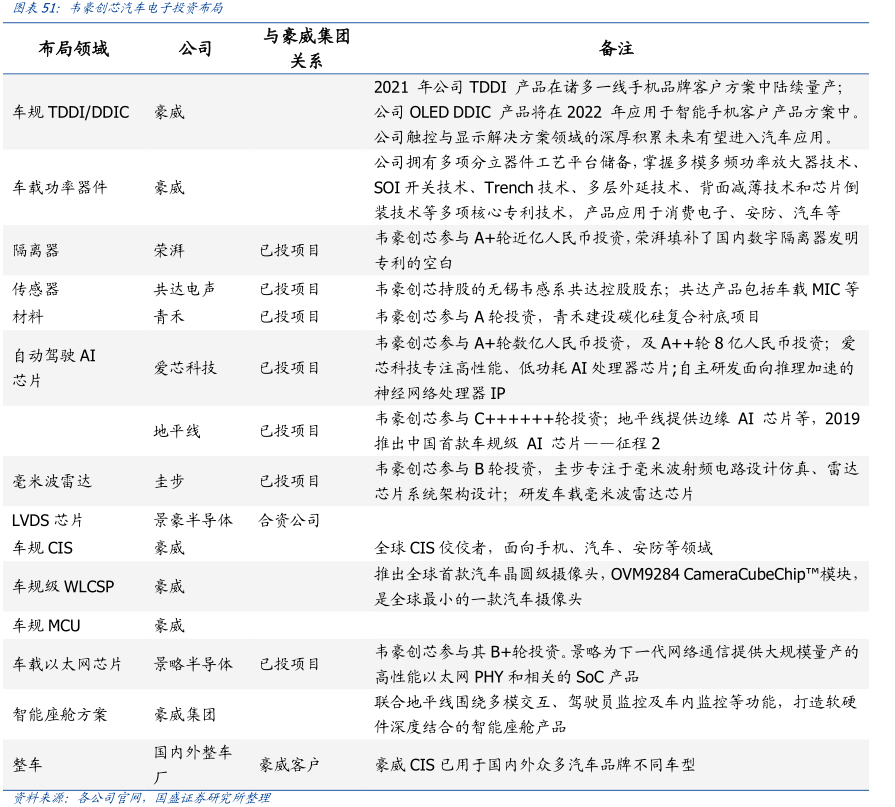Click "已投项目" in the 景略半导体 row

point(289,664)
